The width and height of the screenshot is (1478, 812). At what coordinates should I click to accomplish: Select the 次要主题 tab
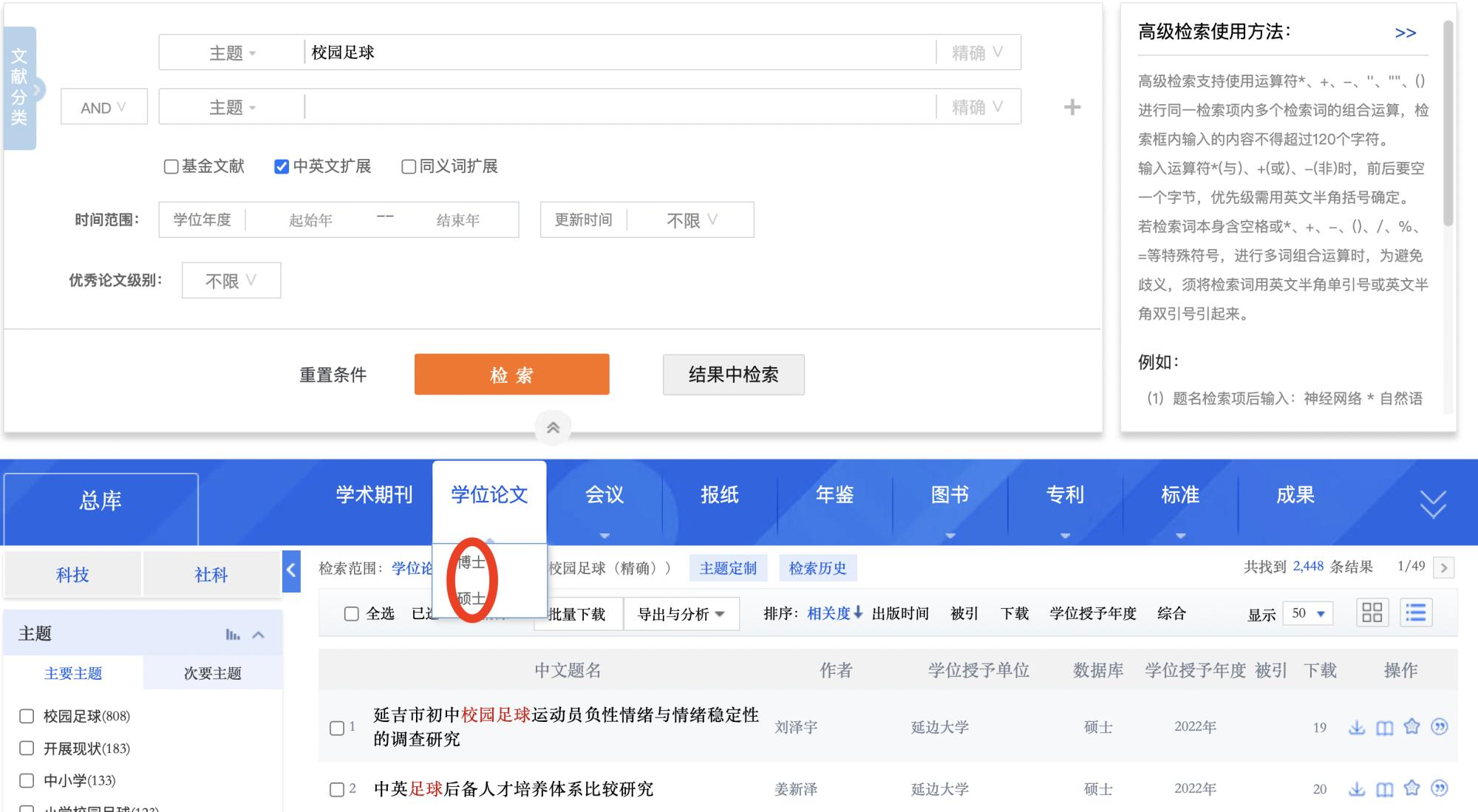(213, 673)
